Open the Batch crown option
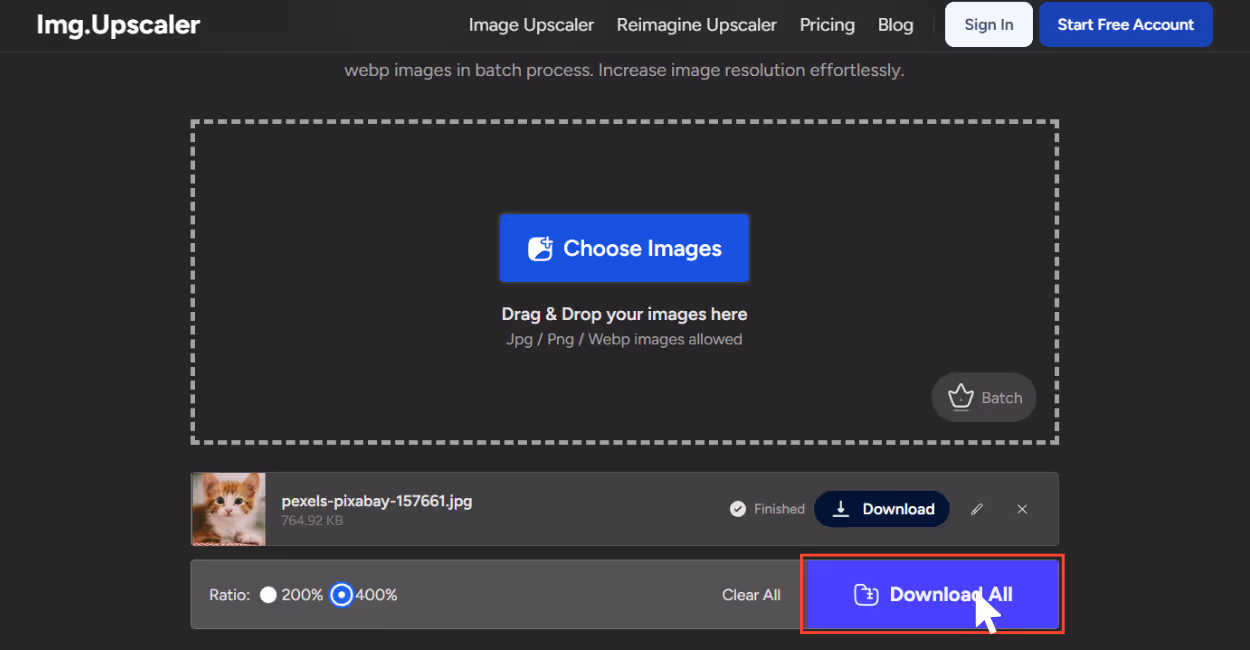1250x650 pixels. [984, 398]
